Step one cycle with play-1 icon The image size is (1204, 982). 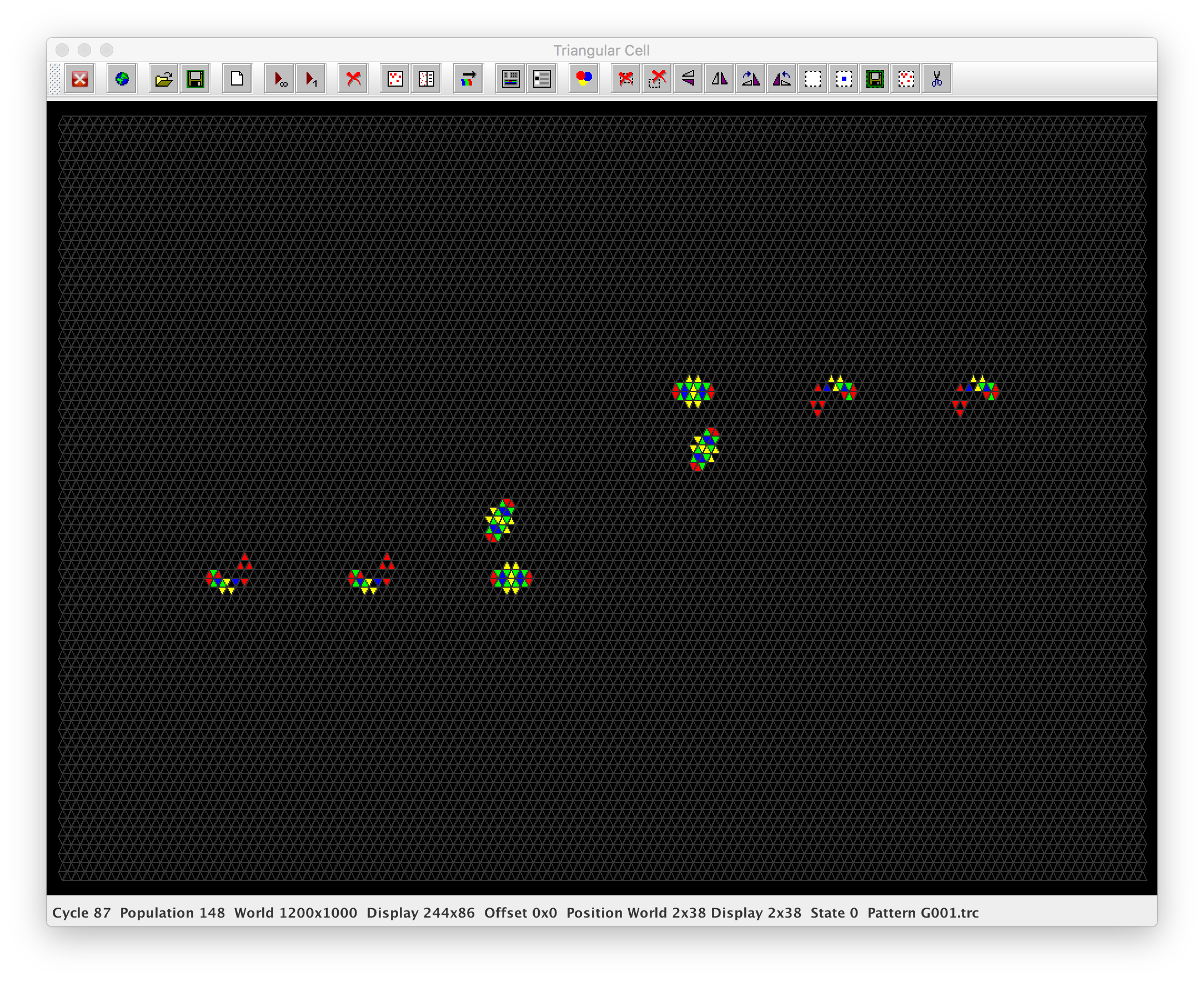310,79
